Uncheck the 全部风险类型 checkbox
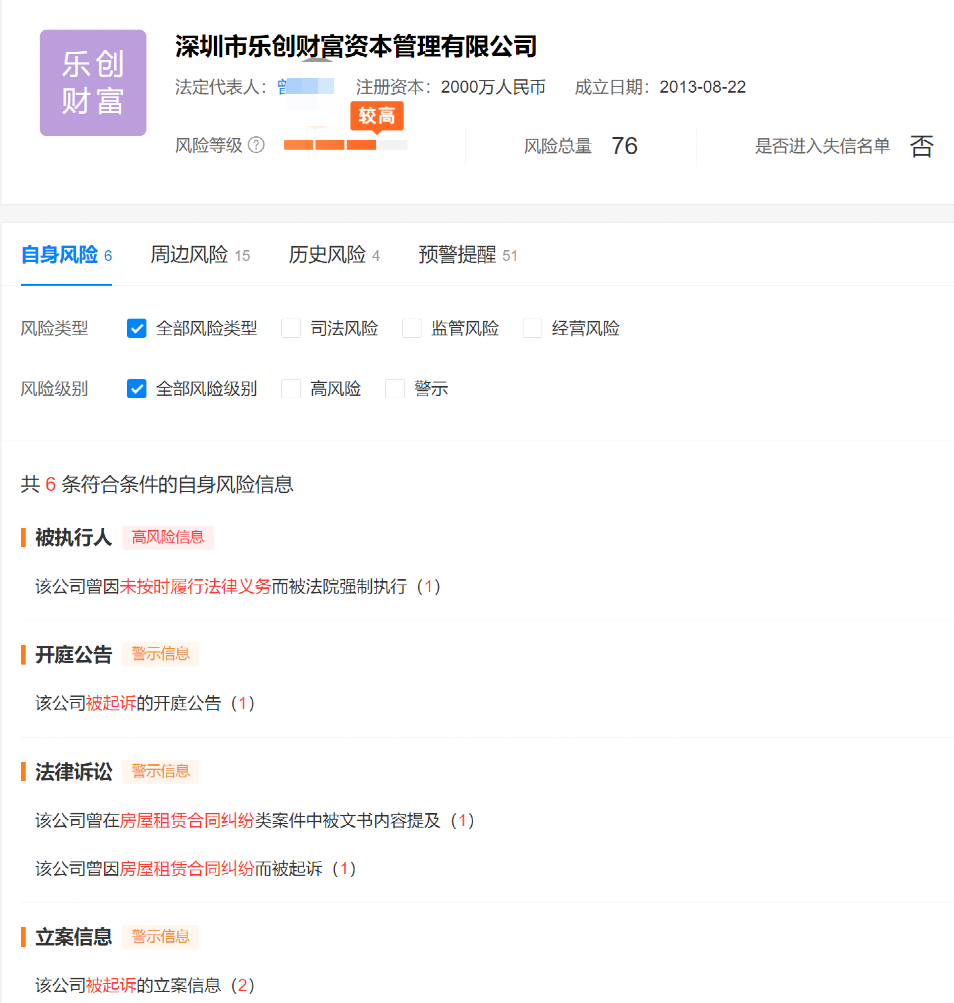The height and width of the screenshot is (1003, 954). tap(136, 328)
